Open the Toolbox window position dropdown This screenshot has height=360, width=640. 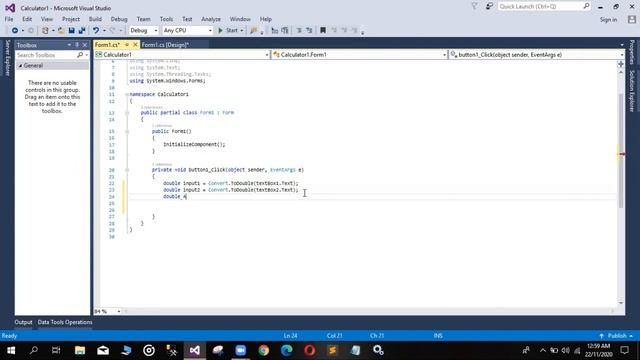[x=69, y=45]
